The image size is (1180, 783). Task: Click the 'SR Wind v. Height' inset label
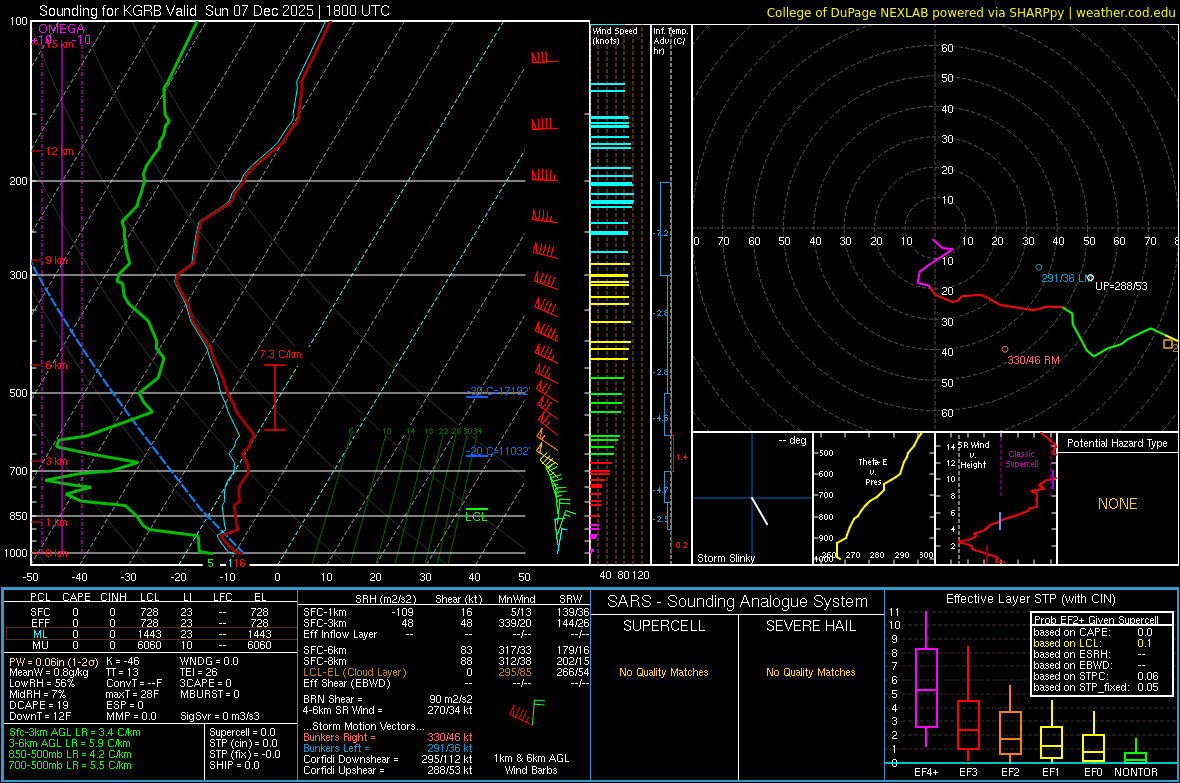click(x=973, y=455)
